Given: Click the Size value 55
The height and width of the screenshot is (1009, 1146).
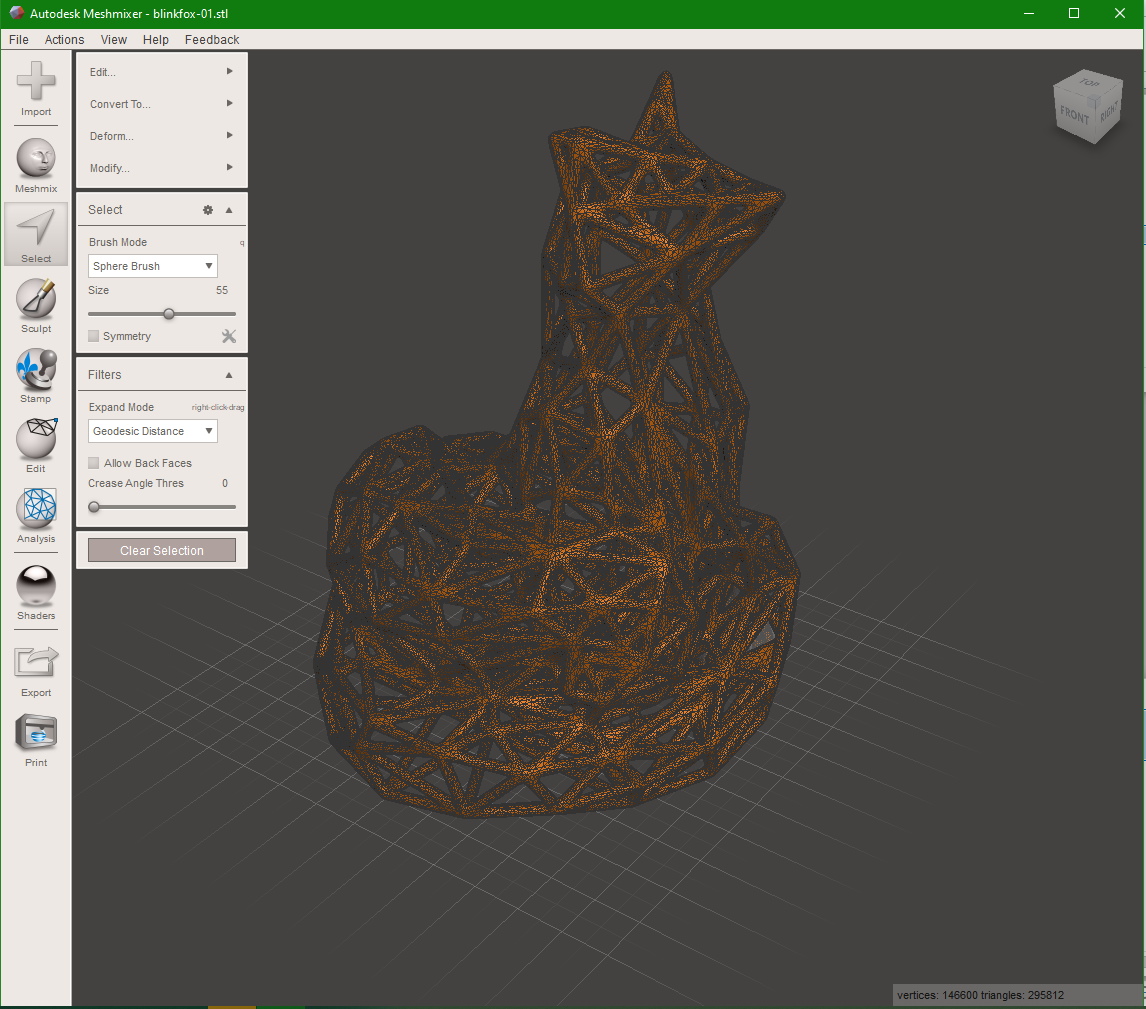Looking at the screenshot, I should coord(221,290).
